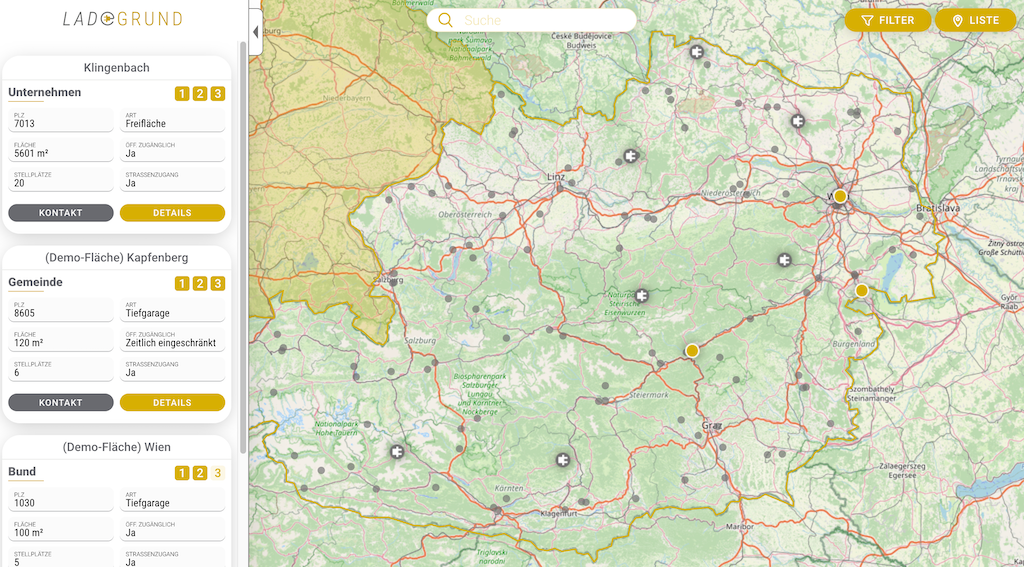Click badge 2 on Klingenbach card
1024x567 pixels.
200,93
